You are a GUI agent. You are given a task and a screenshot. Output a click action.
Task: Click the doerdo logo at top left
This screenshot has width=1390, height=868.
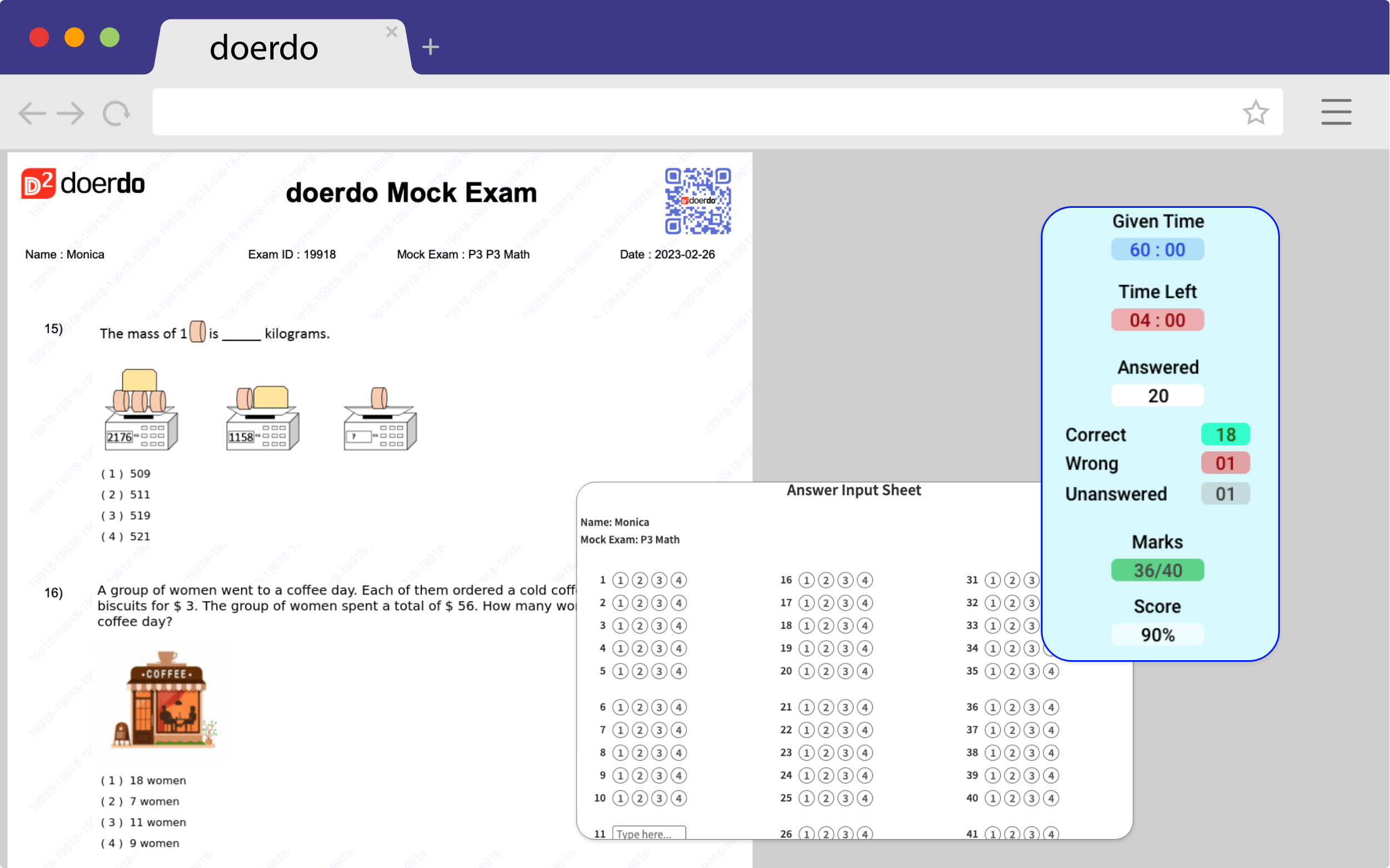[x=83, y=184]
